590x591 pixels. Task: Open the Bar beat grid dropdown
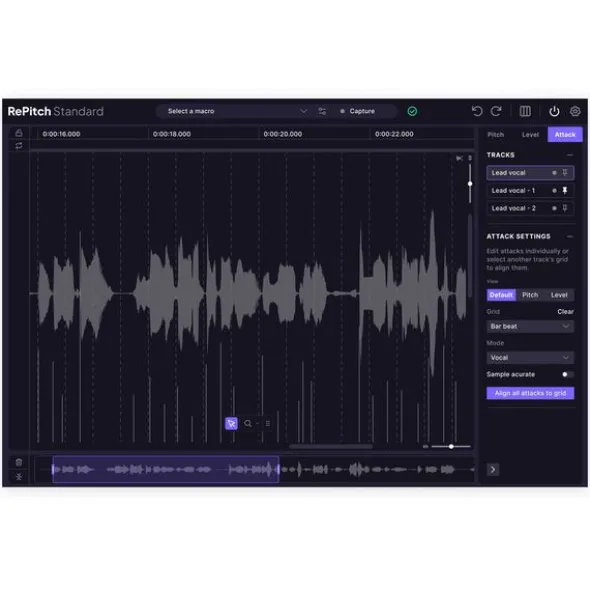tap(530, 326)
